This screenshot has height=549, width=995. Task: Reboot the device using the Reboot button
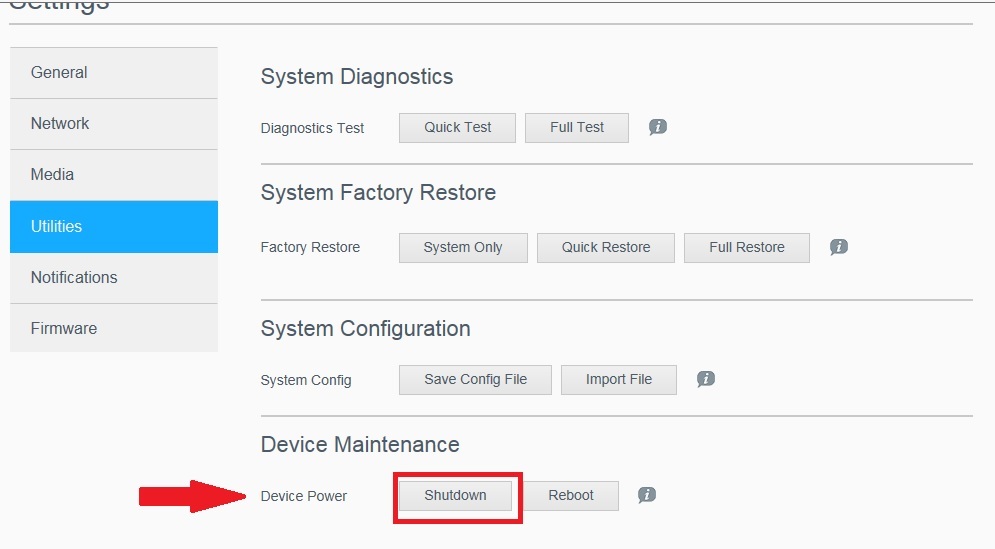[x=571, y=495]
